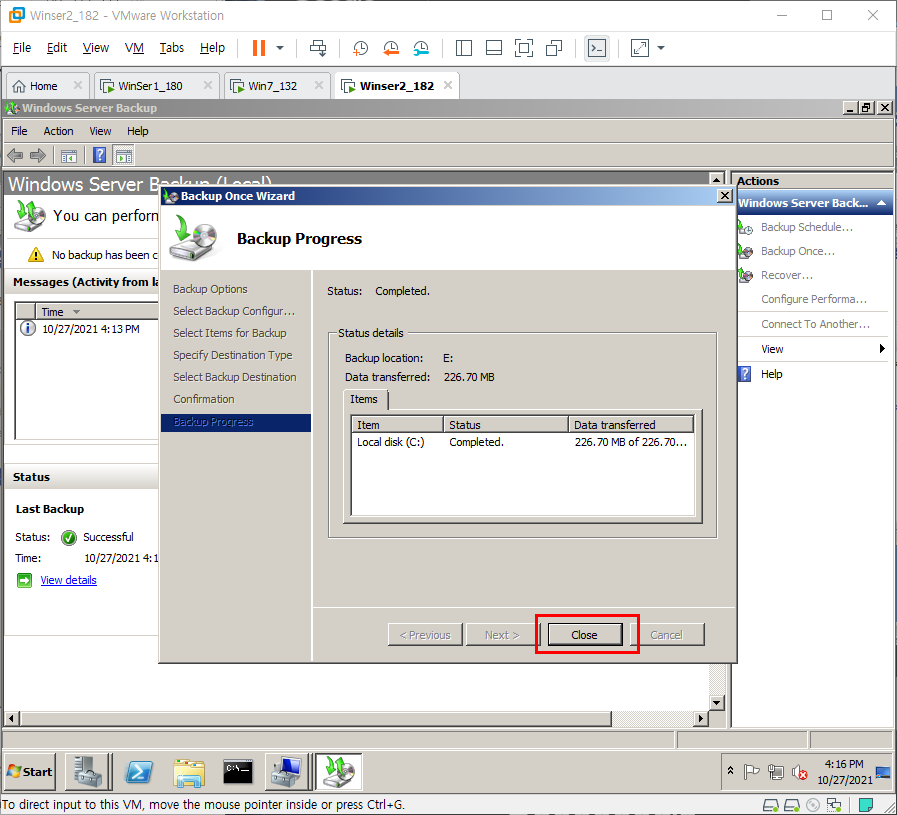Launch PowerShell from taskbar
Viewport: 897px width, 815px height.
(x=139, y=772)
